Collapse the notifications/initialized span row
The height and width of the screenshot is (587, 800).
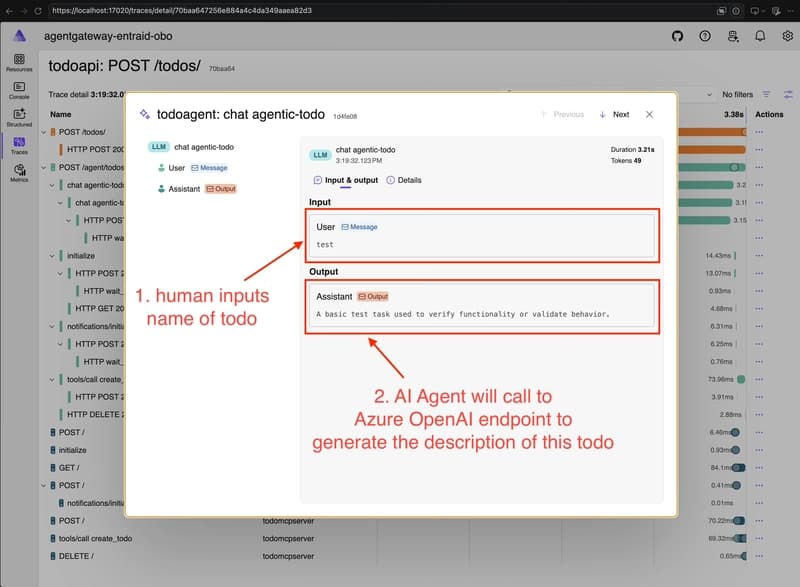pos(52,326)
